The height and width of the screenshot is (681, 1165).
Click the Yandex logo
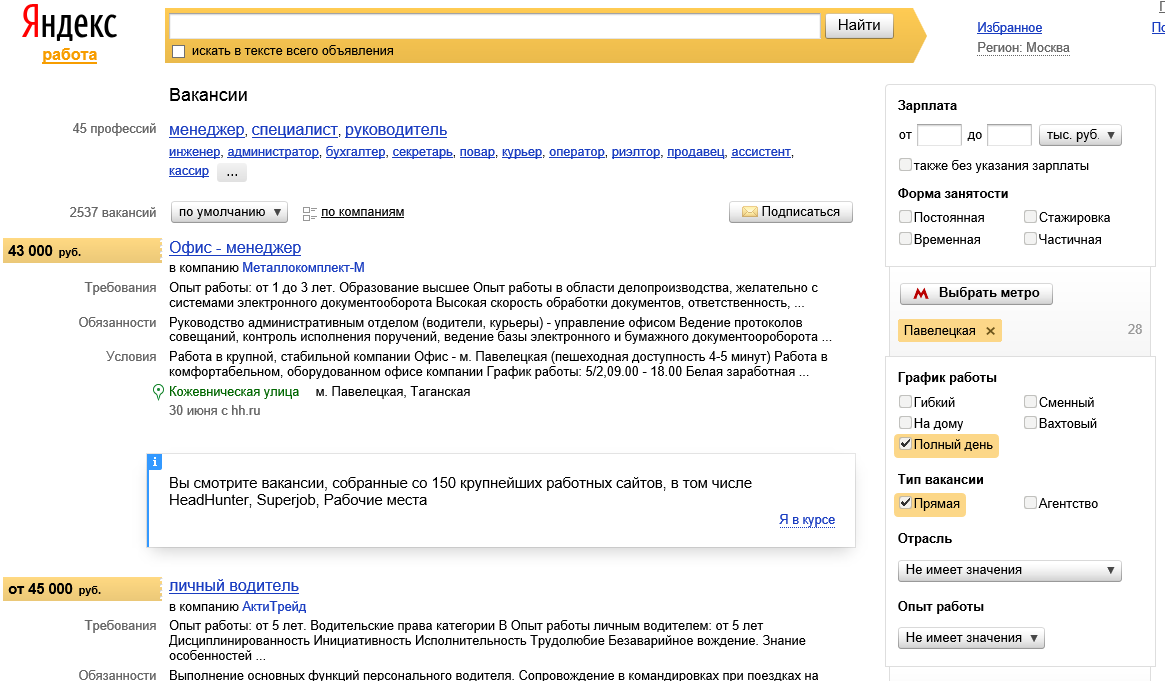[x=69, y=24]
